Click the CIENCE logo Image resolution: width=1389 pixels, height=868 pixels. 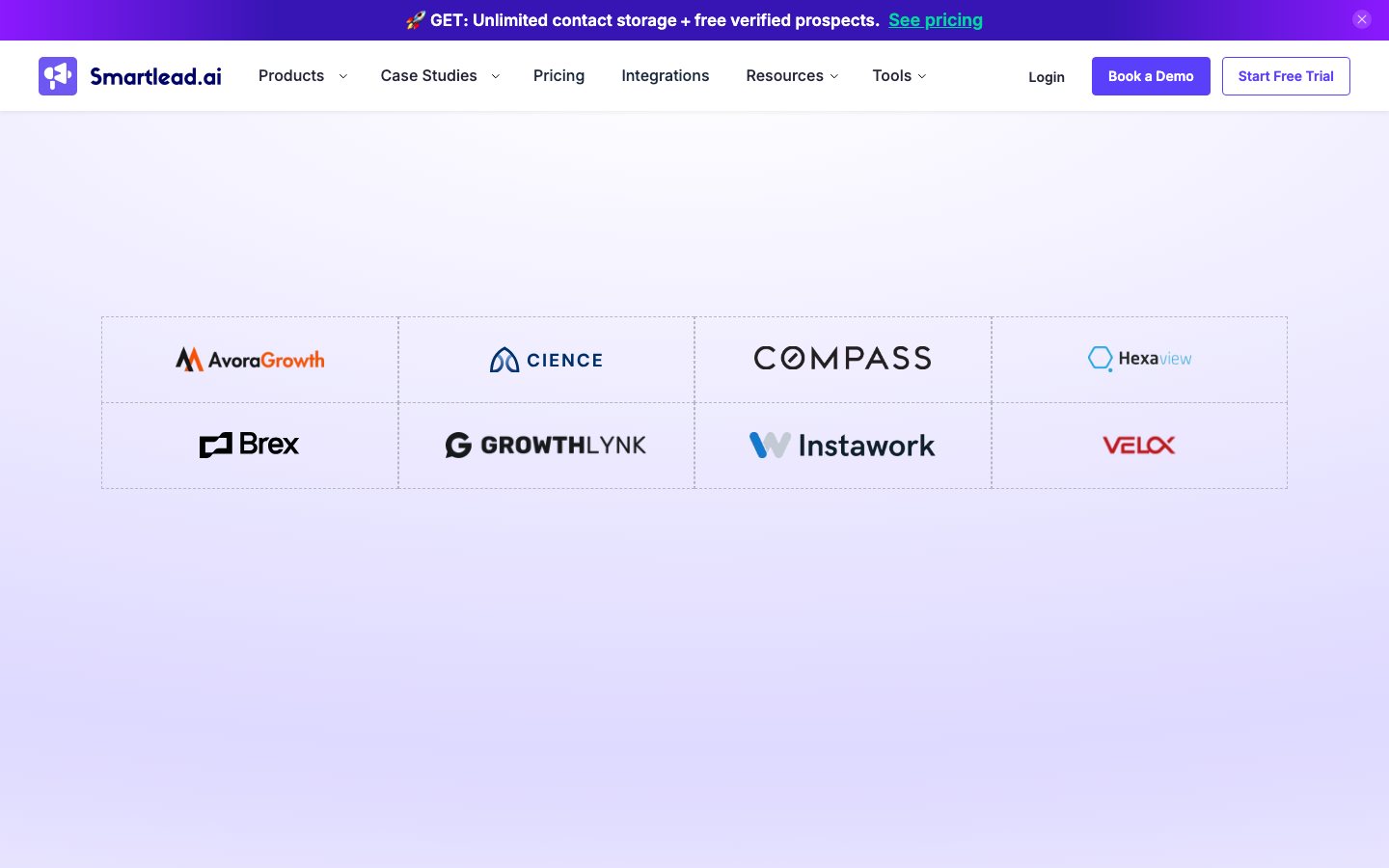pyautogui.click(x=546, y=360)
